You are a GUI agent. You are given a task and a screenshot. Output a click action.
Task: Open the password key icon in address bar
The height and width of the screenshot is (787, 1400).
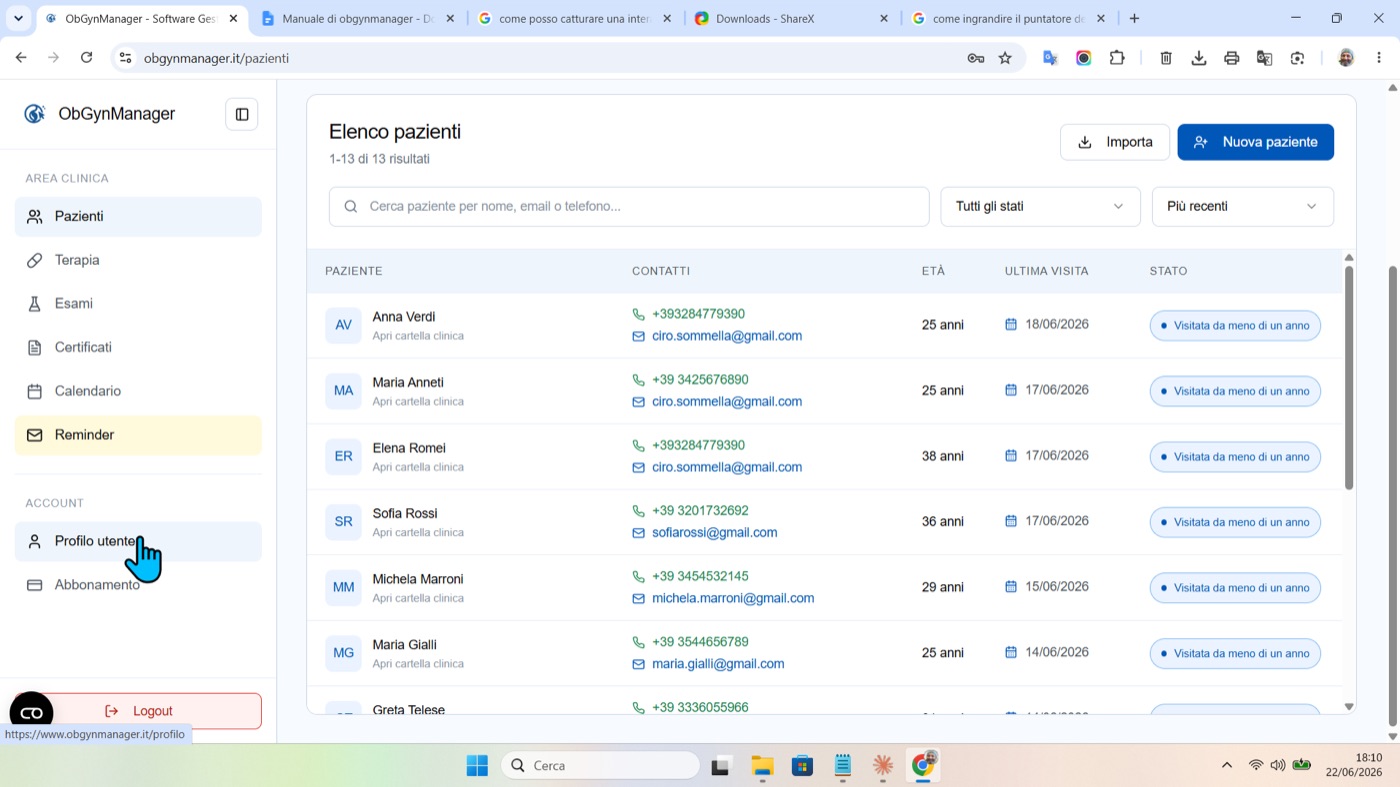(x=975, y=58)
